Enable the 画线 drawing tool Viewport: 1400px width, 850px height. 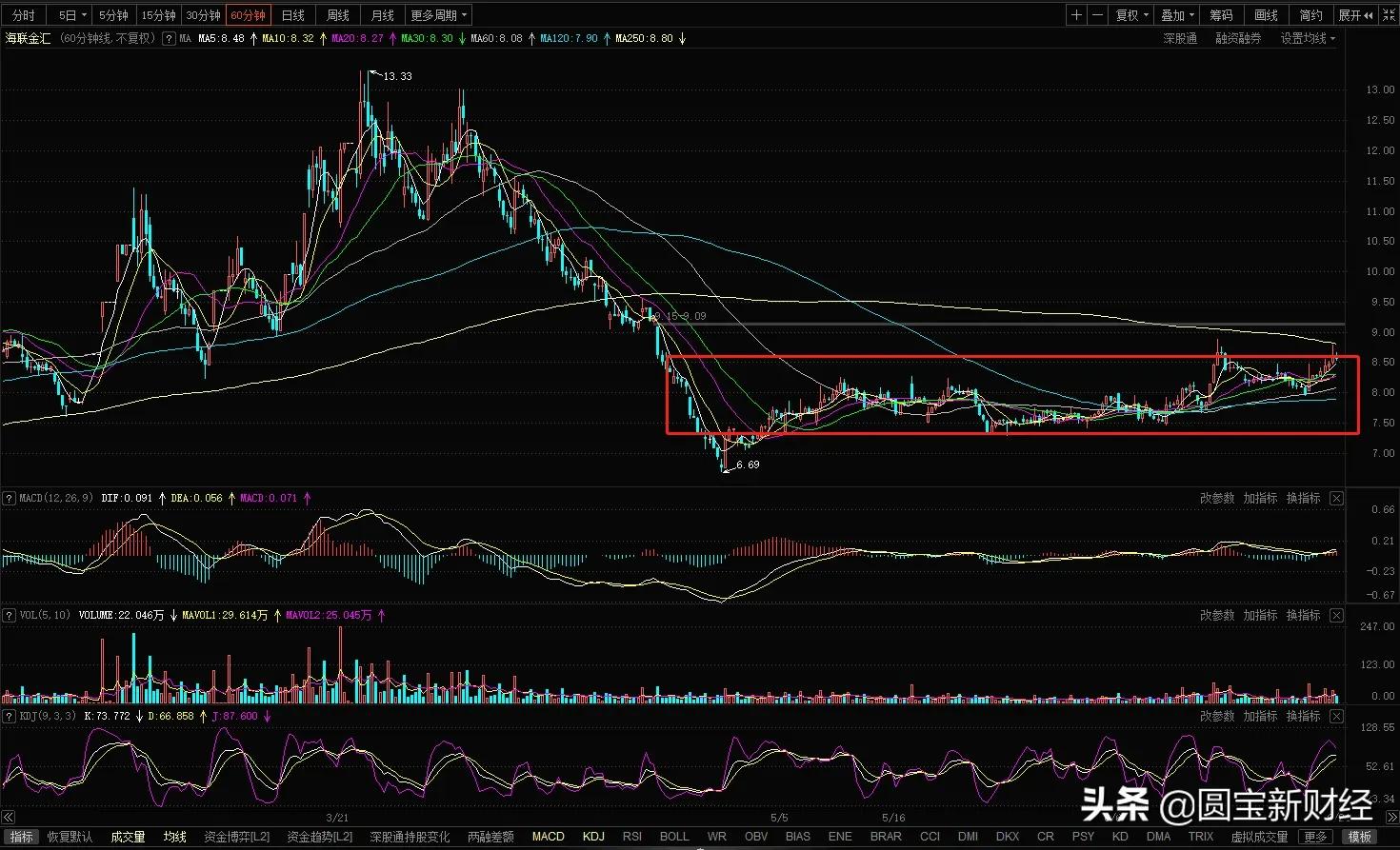pos(1266,15)
